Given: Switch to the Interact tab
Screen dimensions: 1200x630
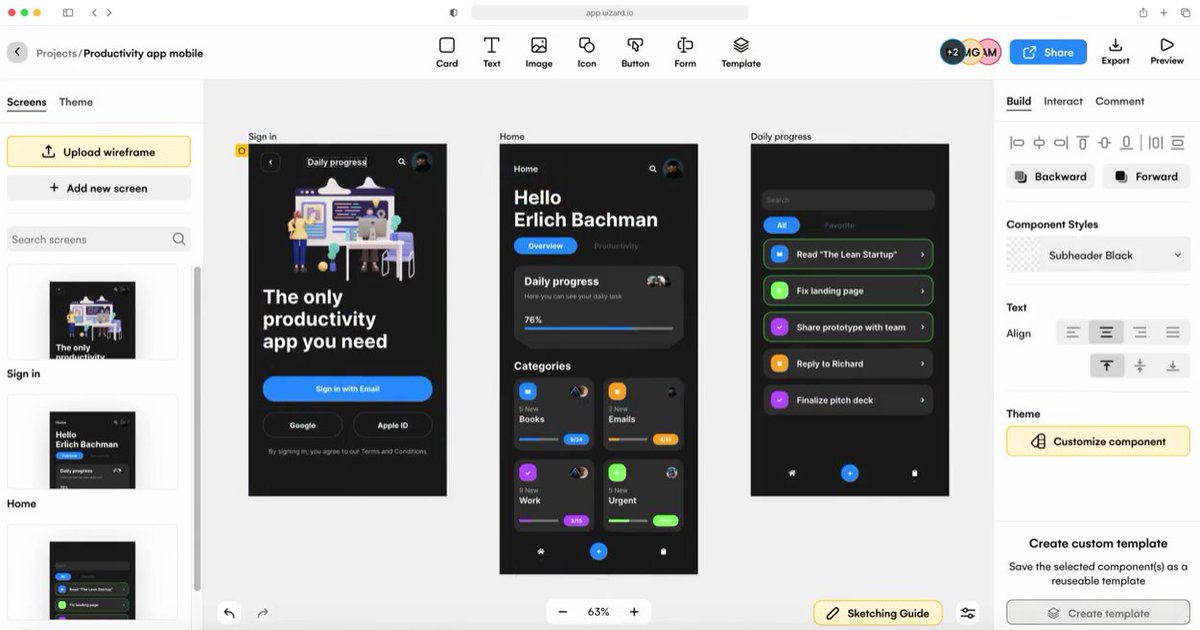Looking at the screenshot, I should click(1063, 101).
